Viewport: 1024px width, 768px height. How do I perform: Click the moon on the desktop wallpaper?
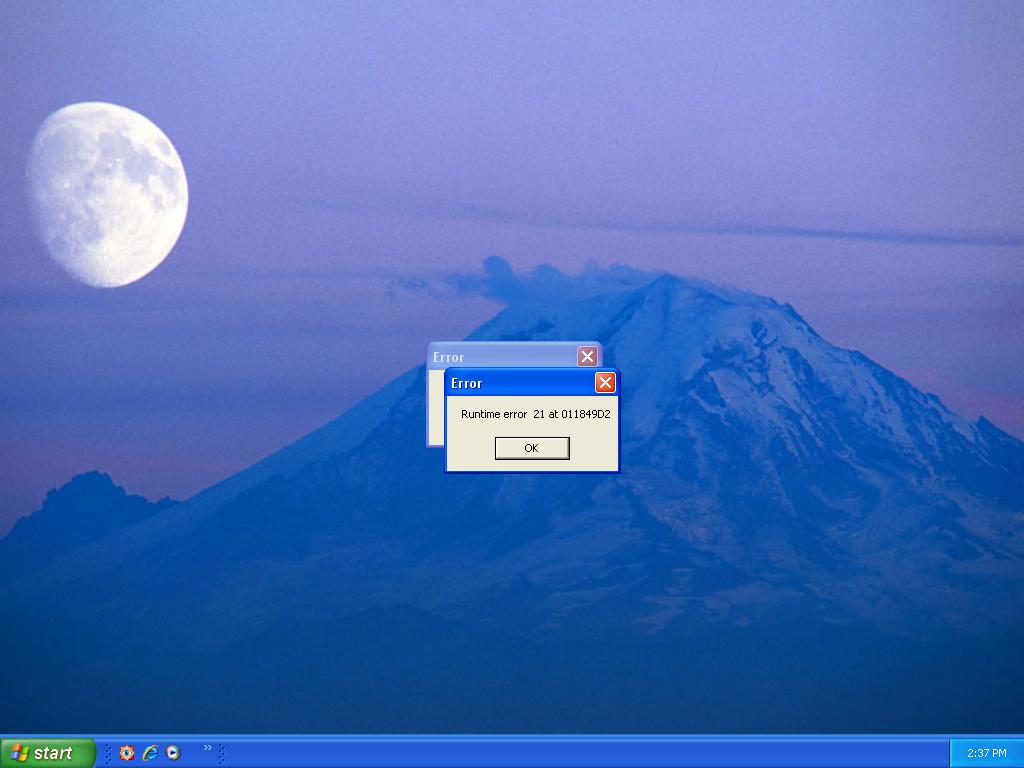(x=107, y=194)
